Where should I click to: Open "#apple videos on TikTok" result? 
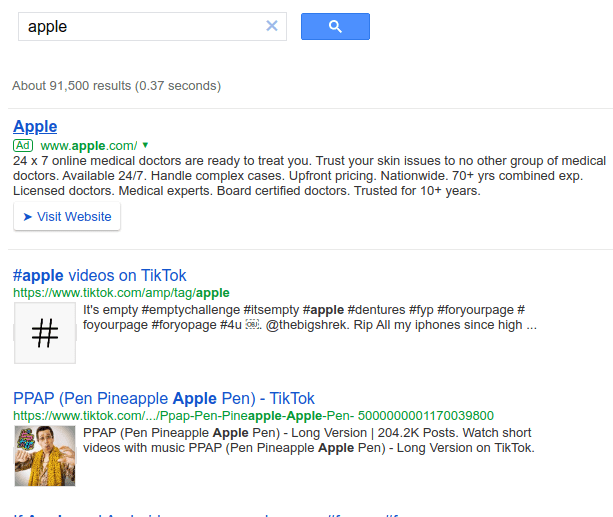pos(100,275)
